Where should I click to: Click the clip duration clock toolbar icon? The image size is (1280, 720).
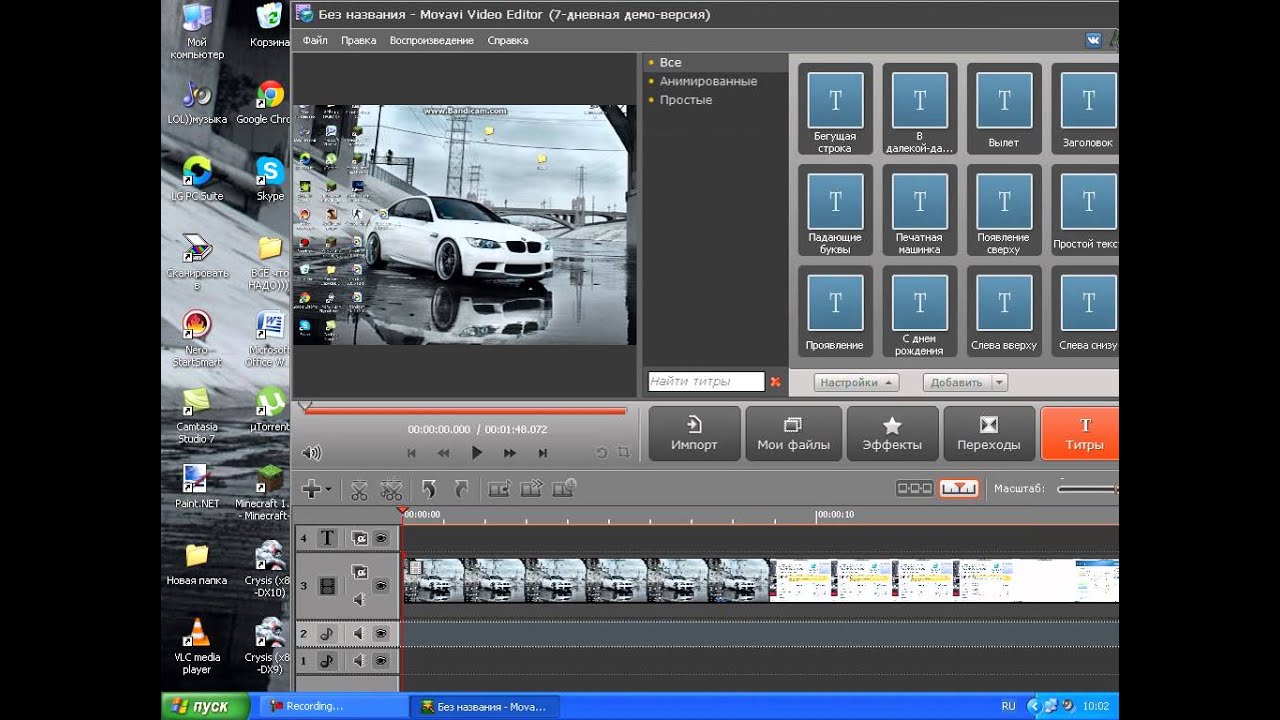(565, 489)
